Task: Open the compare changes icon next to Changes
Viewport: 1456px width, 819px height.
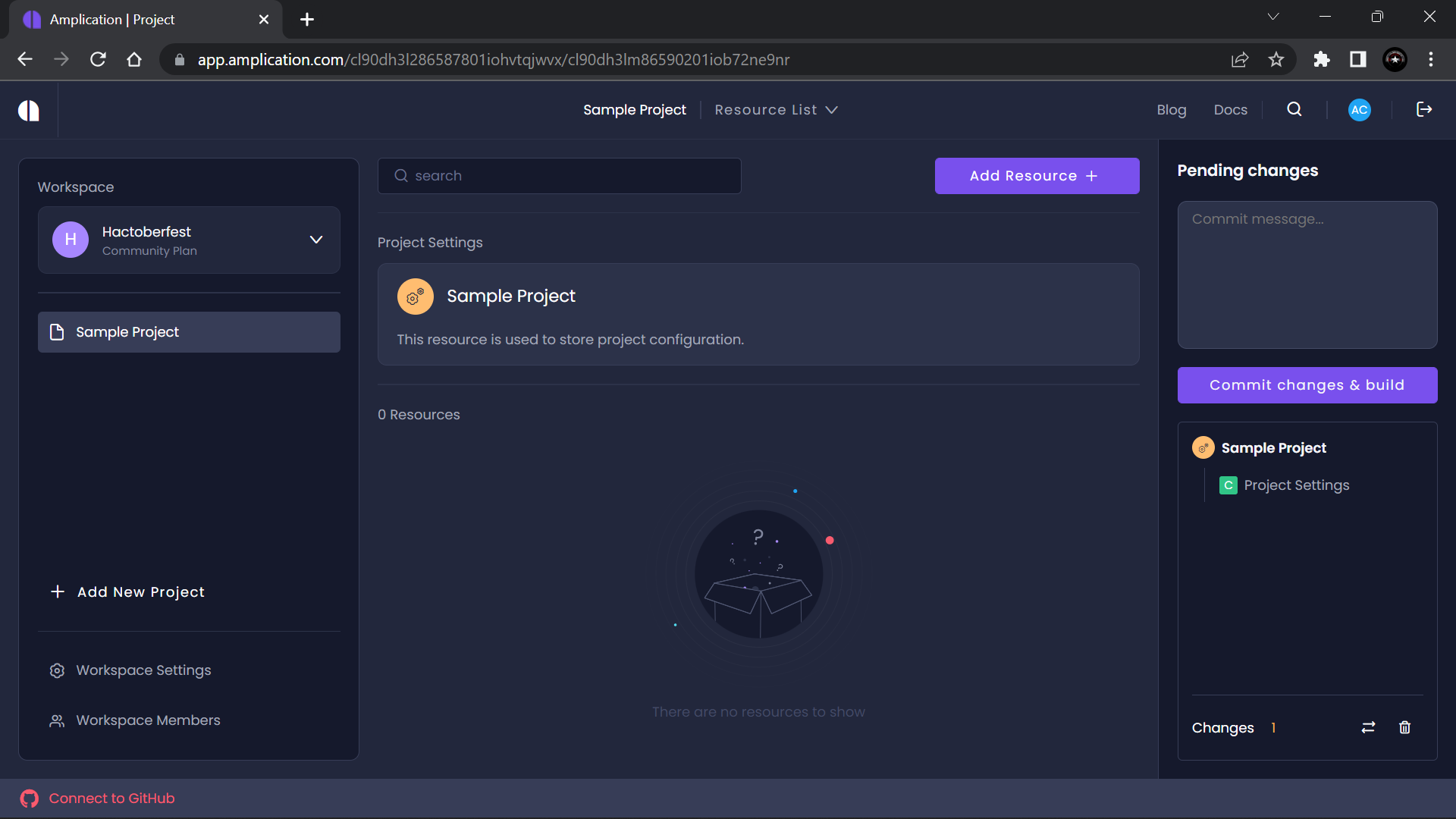Action: [1367, 727]
